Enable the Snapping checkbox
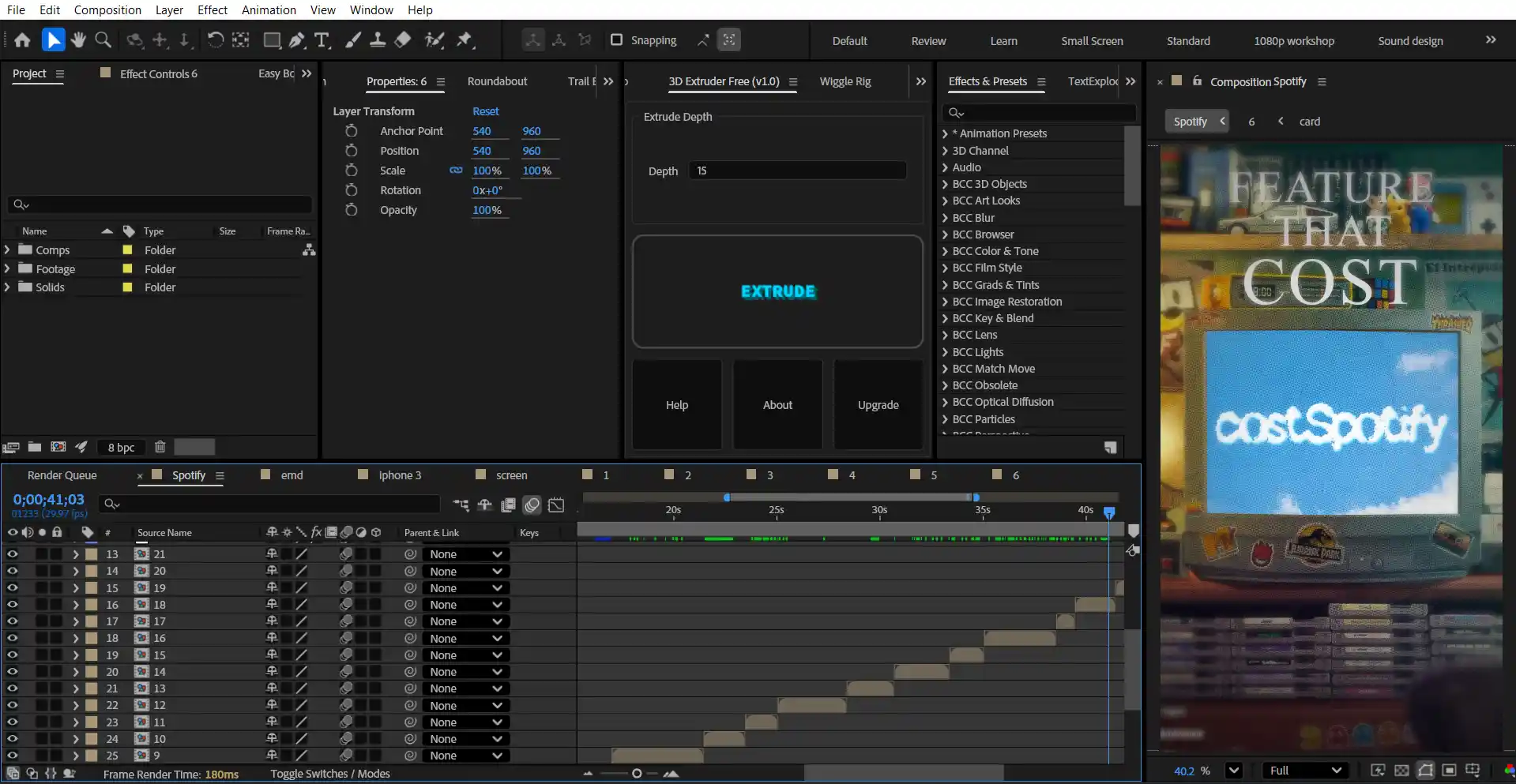Screen dimensions: 1516x784 (x=617, y=40)
